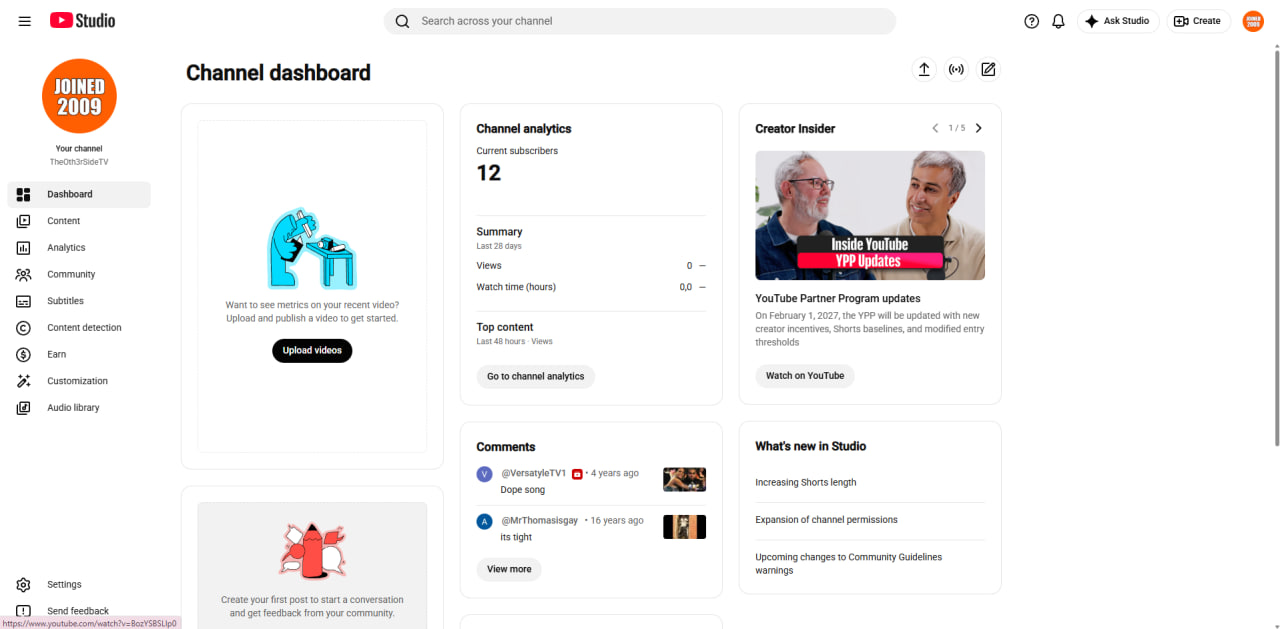Image resolution: width=1280 pixels, height=629 pixels.
Task: Open the @VersatyleTV1 comment author
Action: pos(534,473)
